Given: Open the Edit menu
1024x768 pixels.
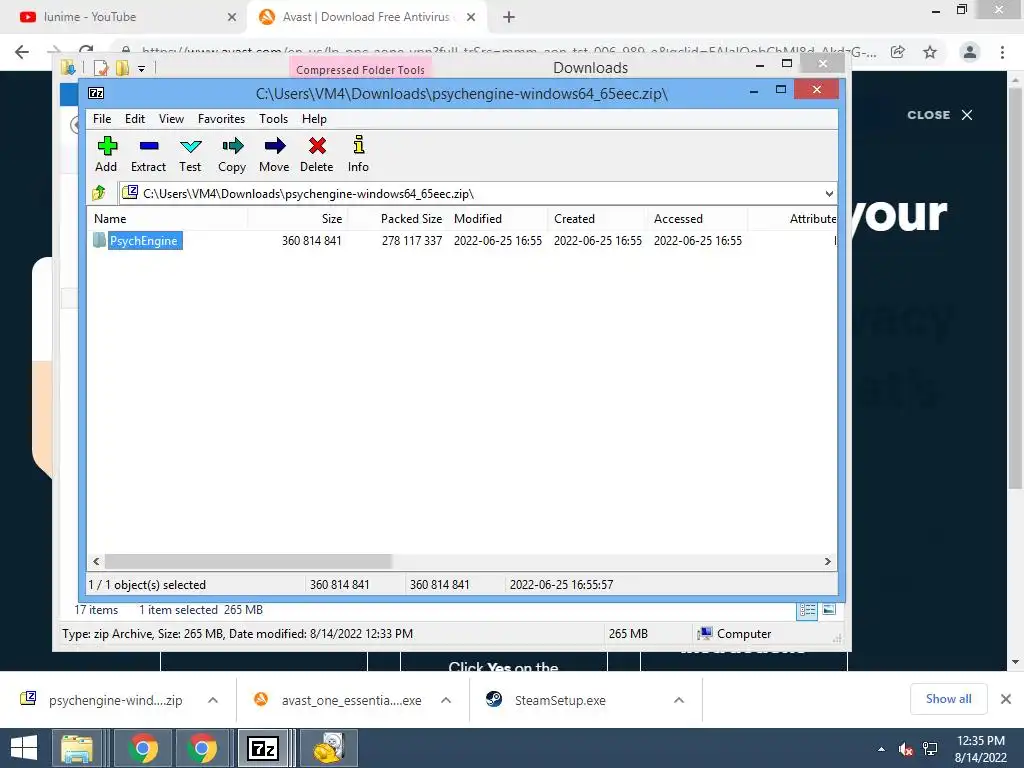Looking at the screenshot, I should click(x=135, y=119).
